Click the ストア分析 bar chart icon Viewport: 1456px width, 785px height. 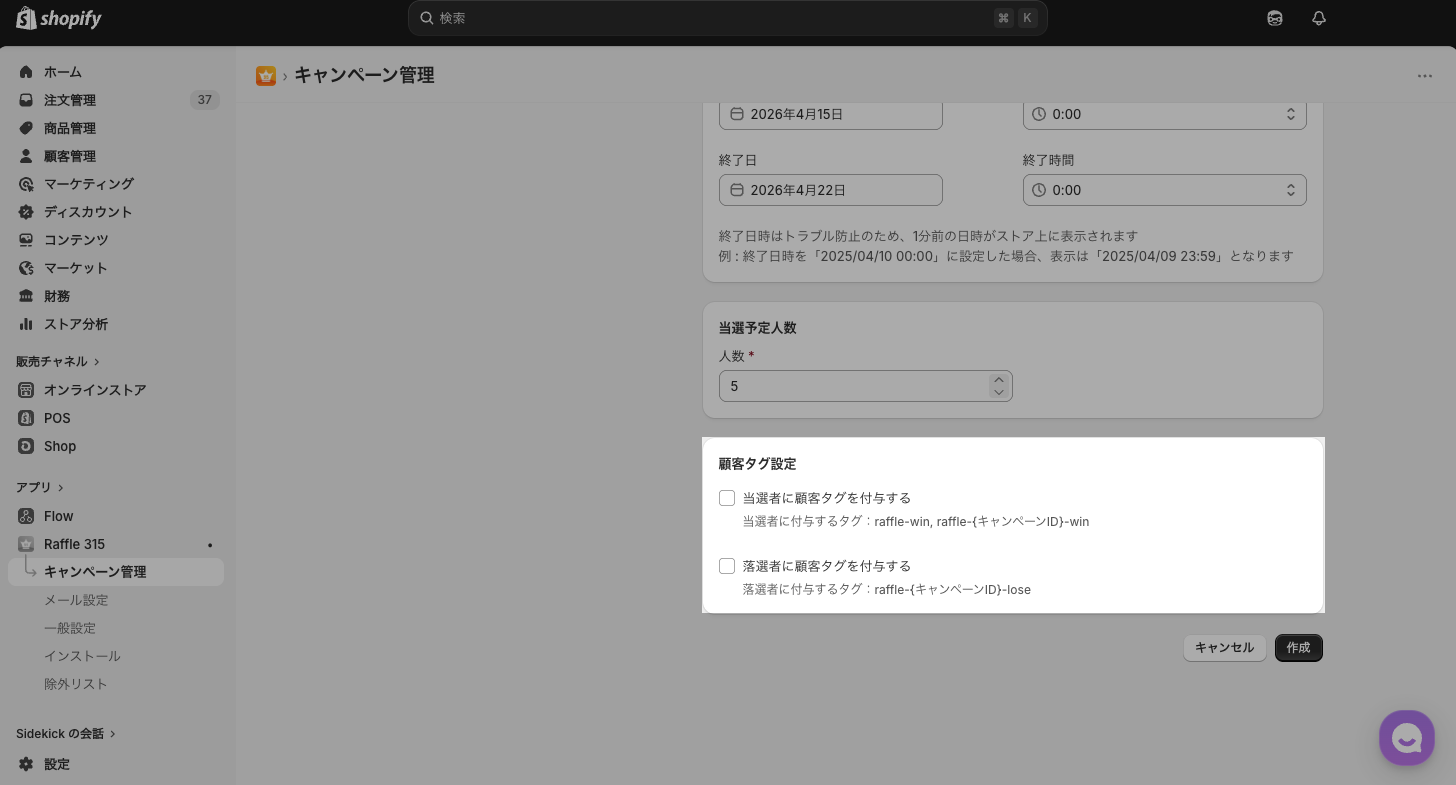[x=27, y=324]
